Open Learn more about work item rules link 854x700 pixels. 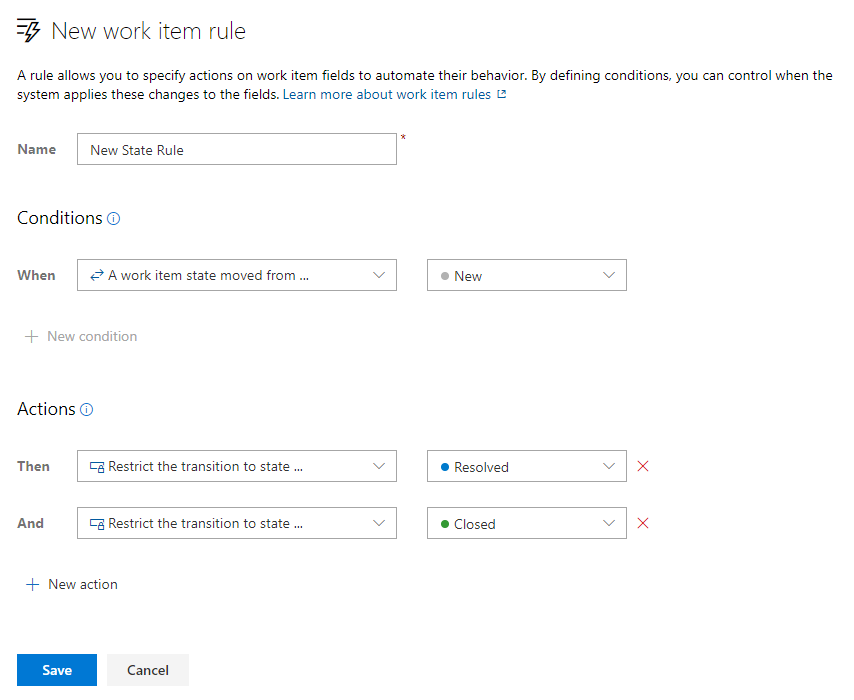point(387,94)
